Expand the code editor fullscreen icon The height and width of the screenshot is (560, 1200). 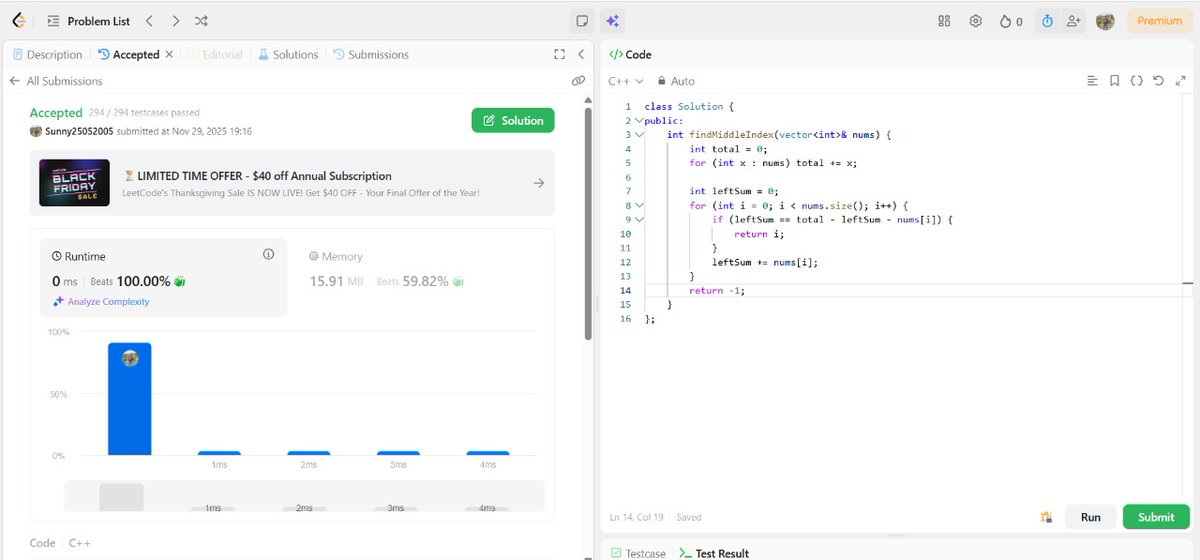1181,81
